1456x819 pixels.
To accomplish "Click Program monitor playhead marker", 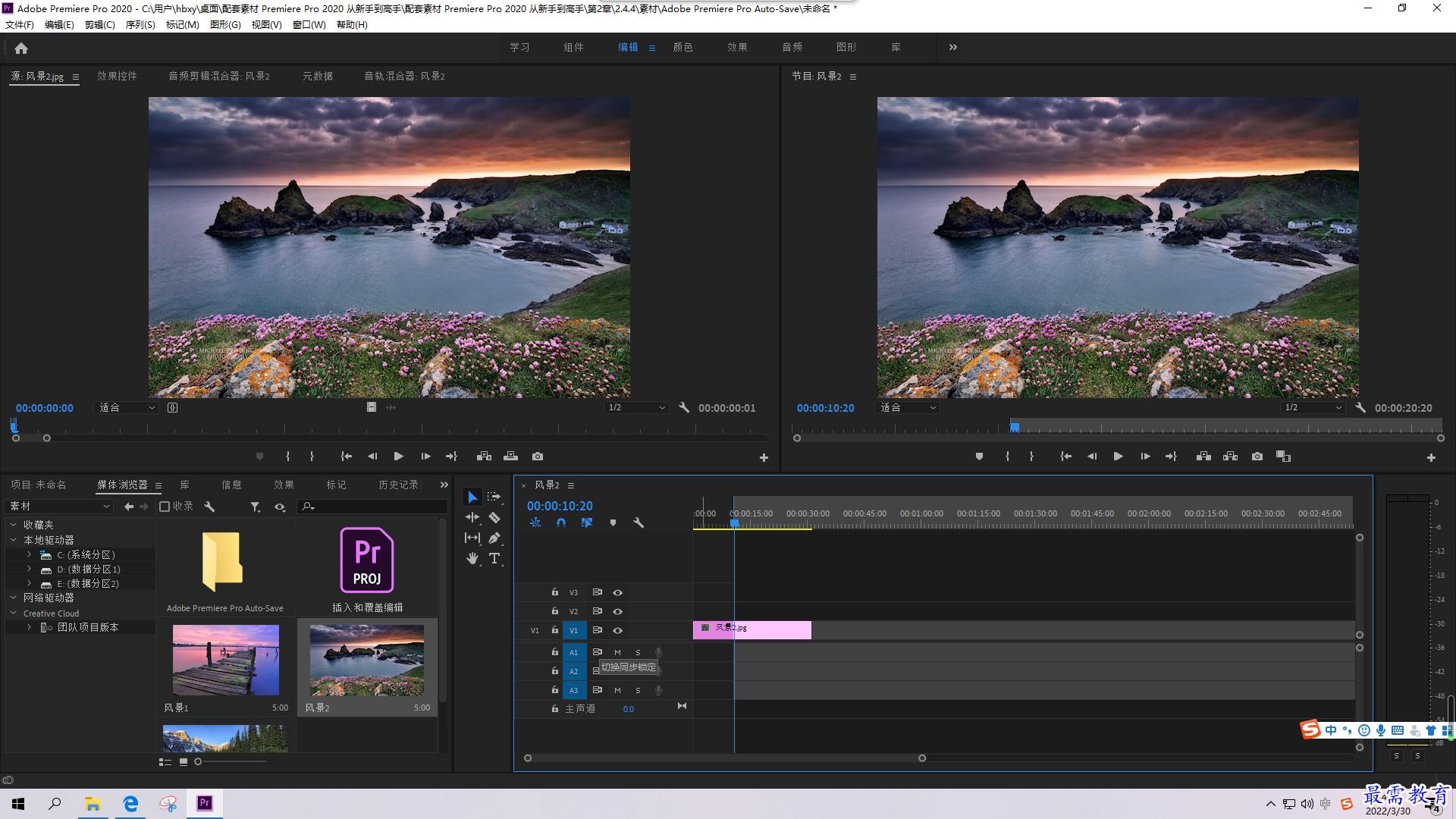I will click(1014, 426).
